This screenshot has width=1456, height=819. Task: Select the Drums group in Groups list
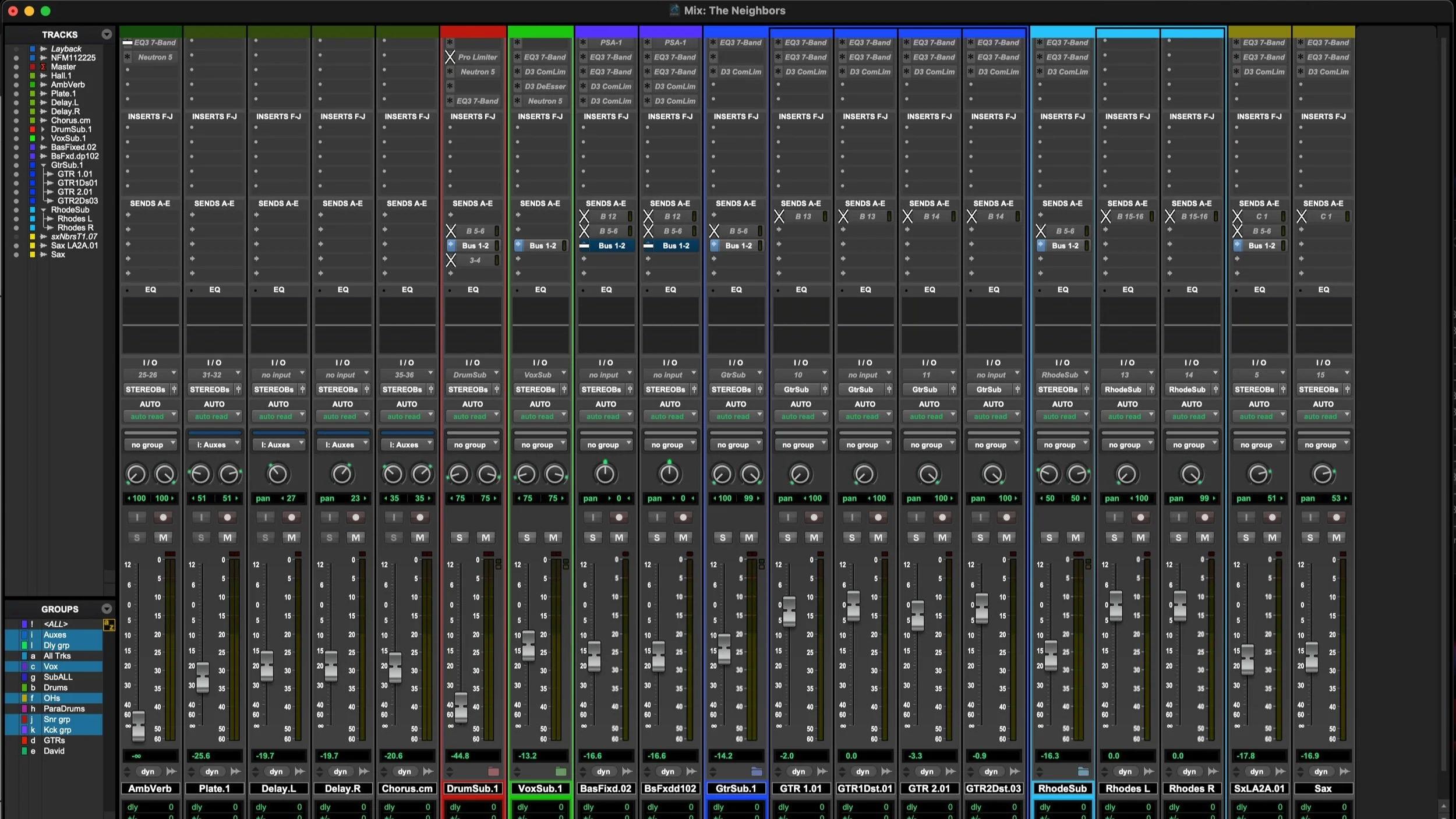click(x=55, y=687)
